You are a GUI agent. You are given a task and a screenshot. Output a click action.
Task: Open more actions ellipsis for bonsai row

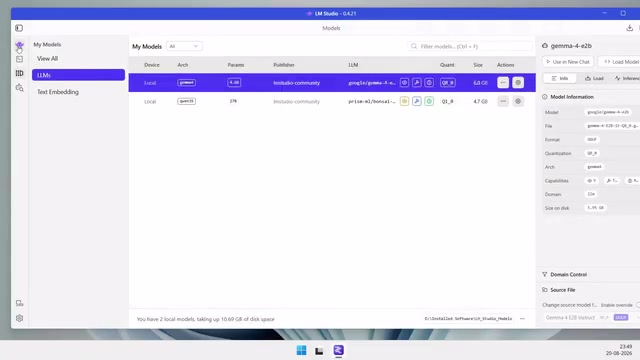pos(503,101)
